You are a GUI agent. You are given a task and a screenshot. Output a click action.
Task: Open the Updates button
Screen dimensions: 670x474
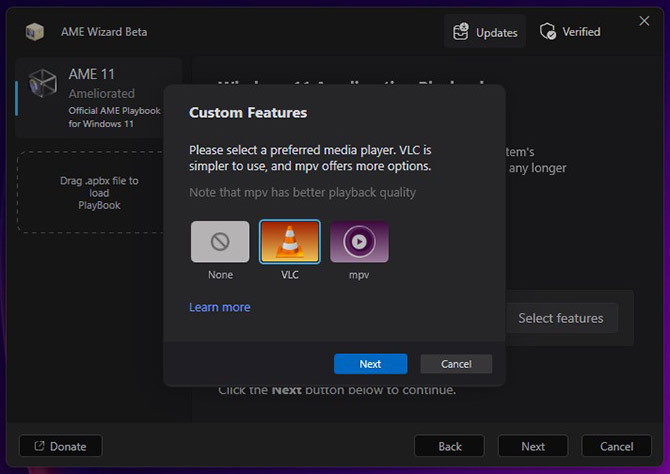[x=485, y=32]
